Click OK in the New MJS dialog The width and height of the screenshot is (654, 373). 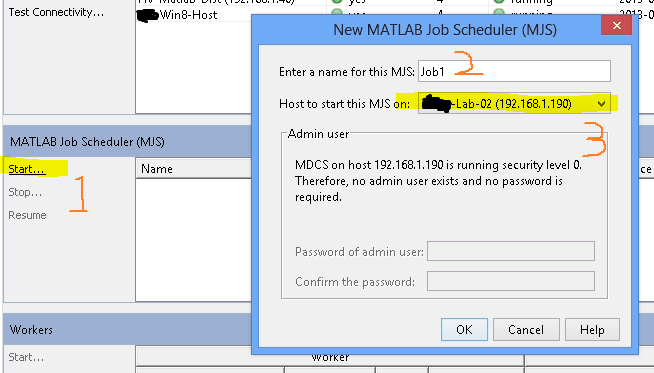point(464,330)
